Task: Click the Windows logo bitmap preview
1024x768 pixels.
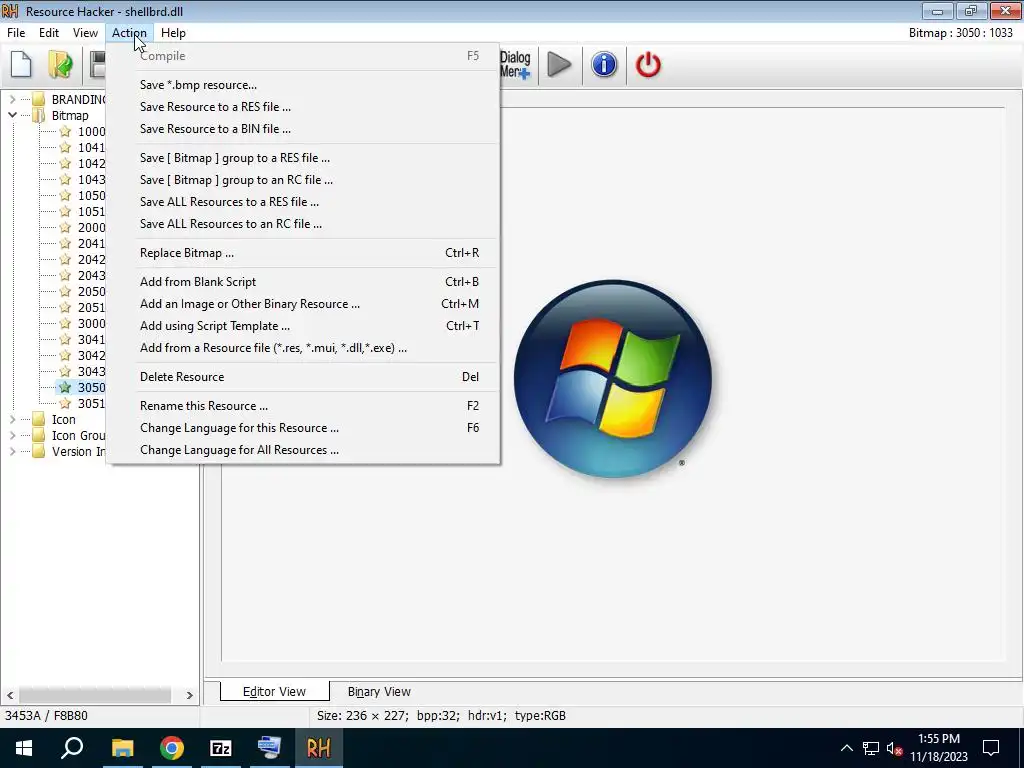Action: pyautogui.click(x=613, y=379)
